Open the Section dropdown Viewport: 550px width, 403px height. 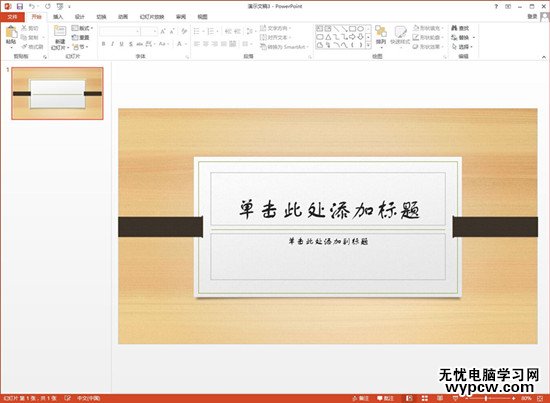click(80, 47)
